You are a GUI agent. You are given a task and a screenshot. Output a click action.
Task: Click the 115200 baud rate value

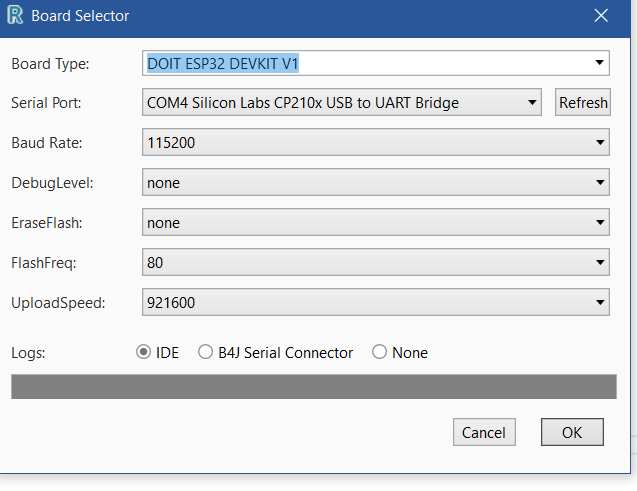pyautogui.click(x=170, y=143)
